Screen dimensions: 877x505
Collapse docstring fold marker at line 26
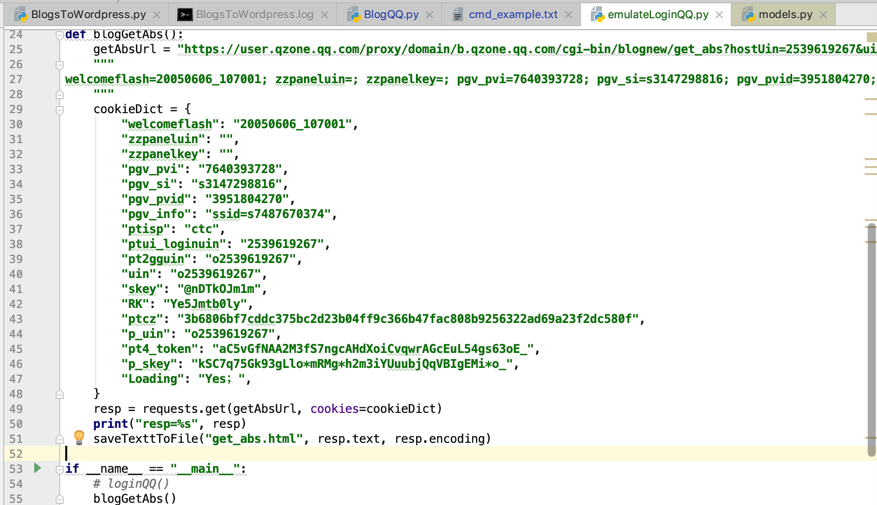tap(59, 65)
